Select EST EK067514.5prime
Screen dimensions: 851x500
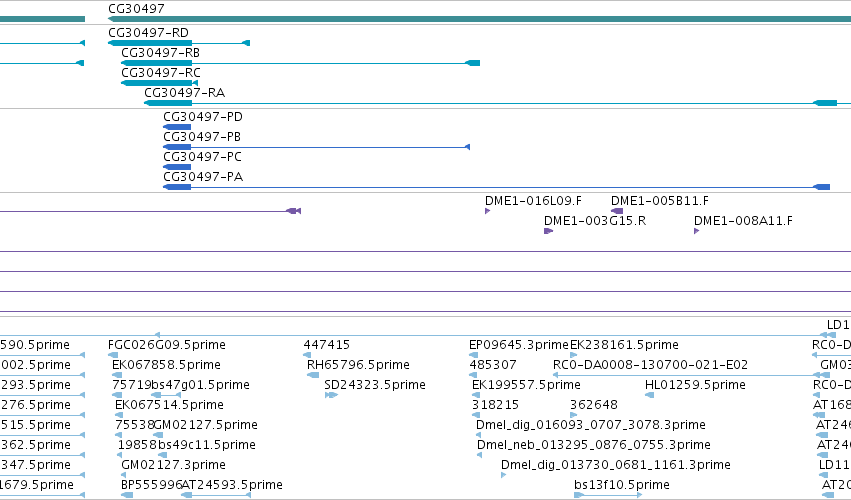(x=169, y=405)
